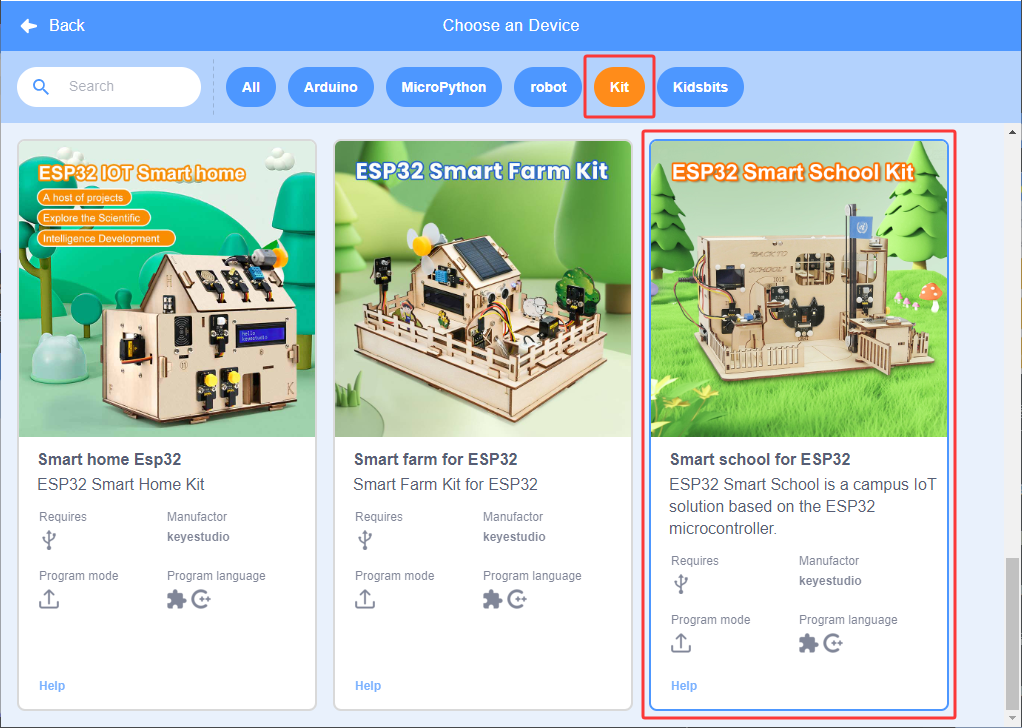Click USB requires icon on Smart home card
1022x728 pixels.
pyautogui.click(x=49, y=540)
